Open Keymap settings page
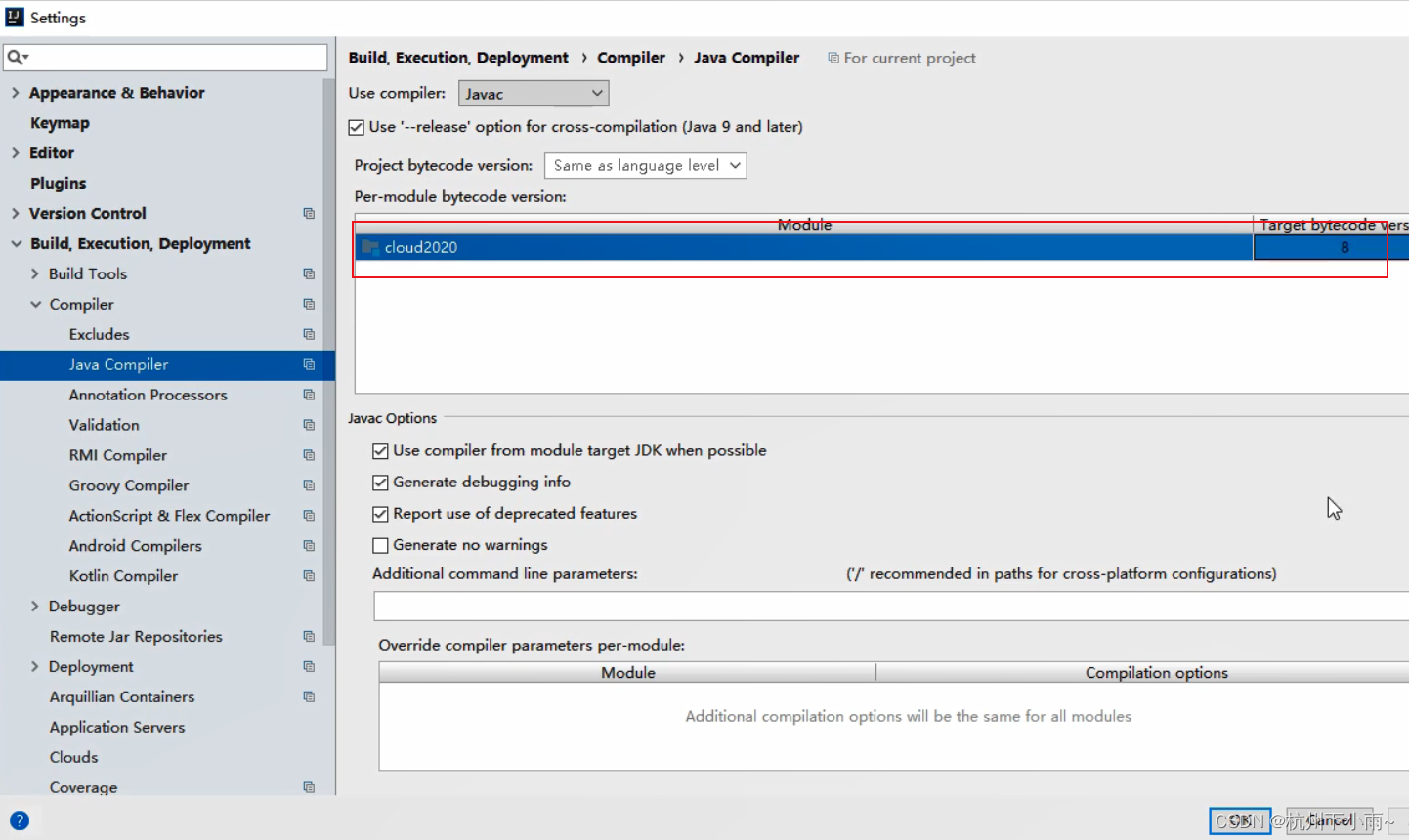1409x840 pixels. 60,123
